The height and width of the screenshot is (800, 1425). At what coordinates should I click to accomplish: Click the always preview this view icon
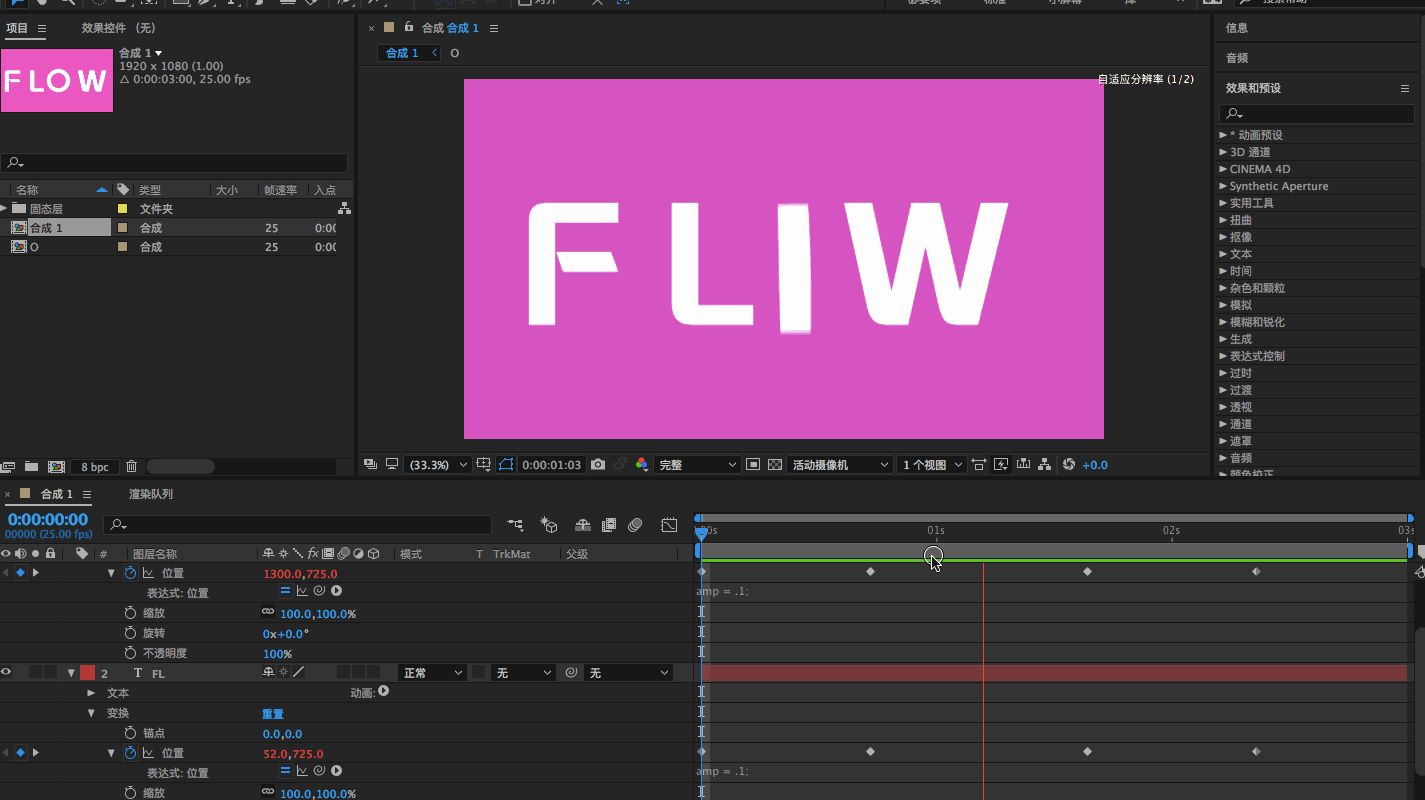click(371, 465)
